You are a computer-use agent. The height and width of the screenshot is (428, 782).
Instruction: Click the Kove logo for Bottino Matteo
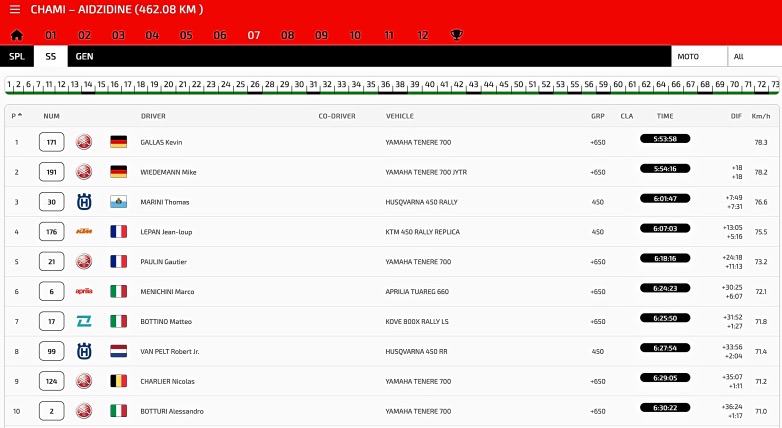click(84, 322)
